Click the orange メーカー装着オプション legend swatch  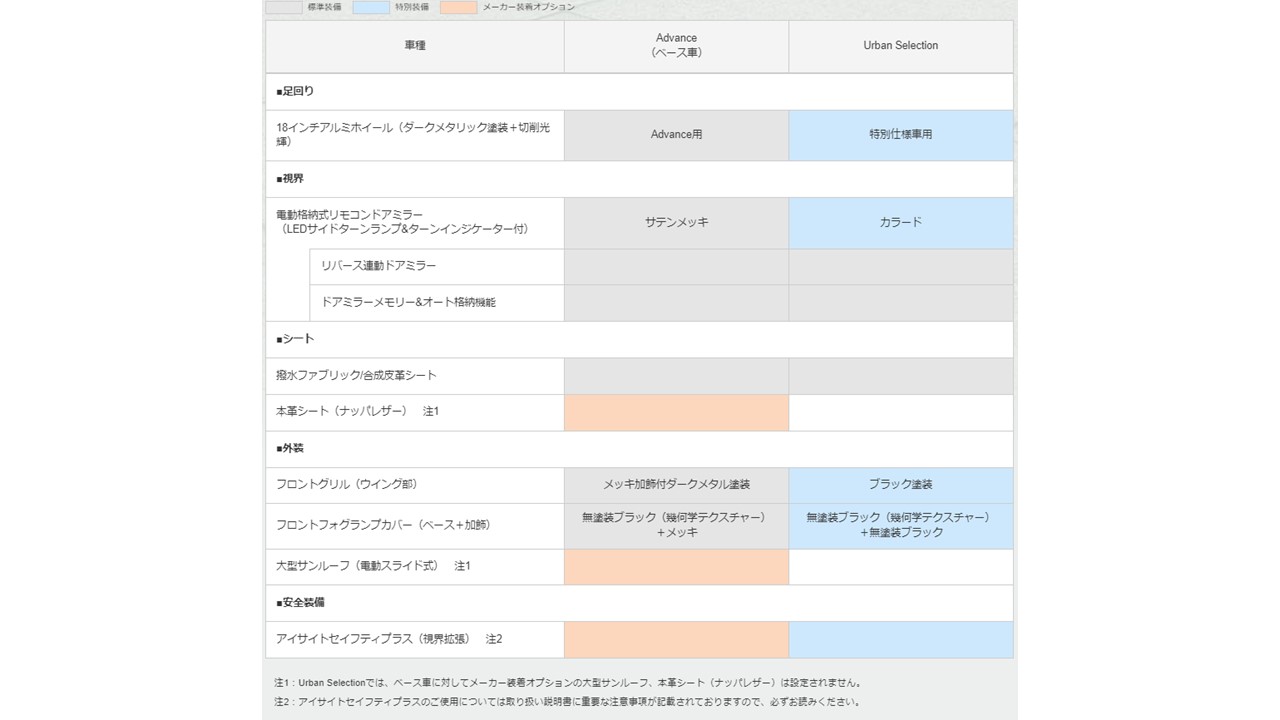point(457,7)
